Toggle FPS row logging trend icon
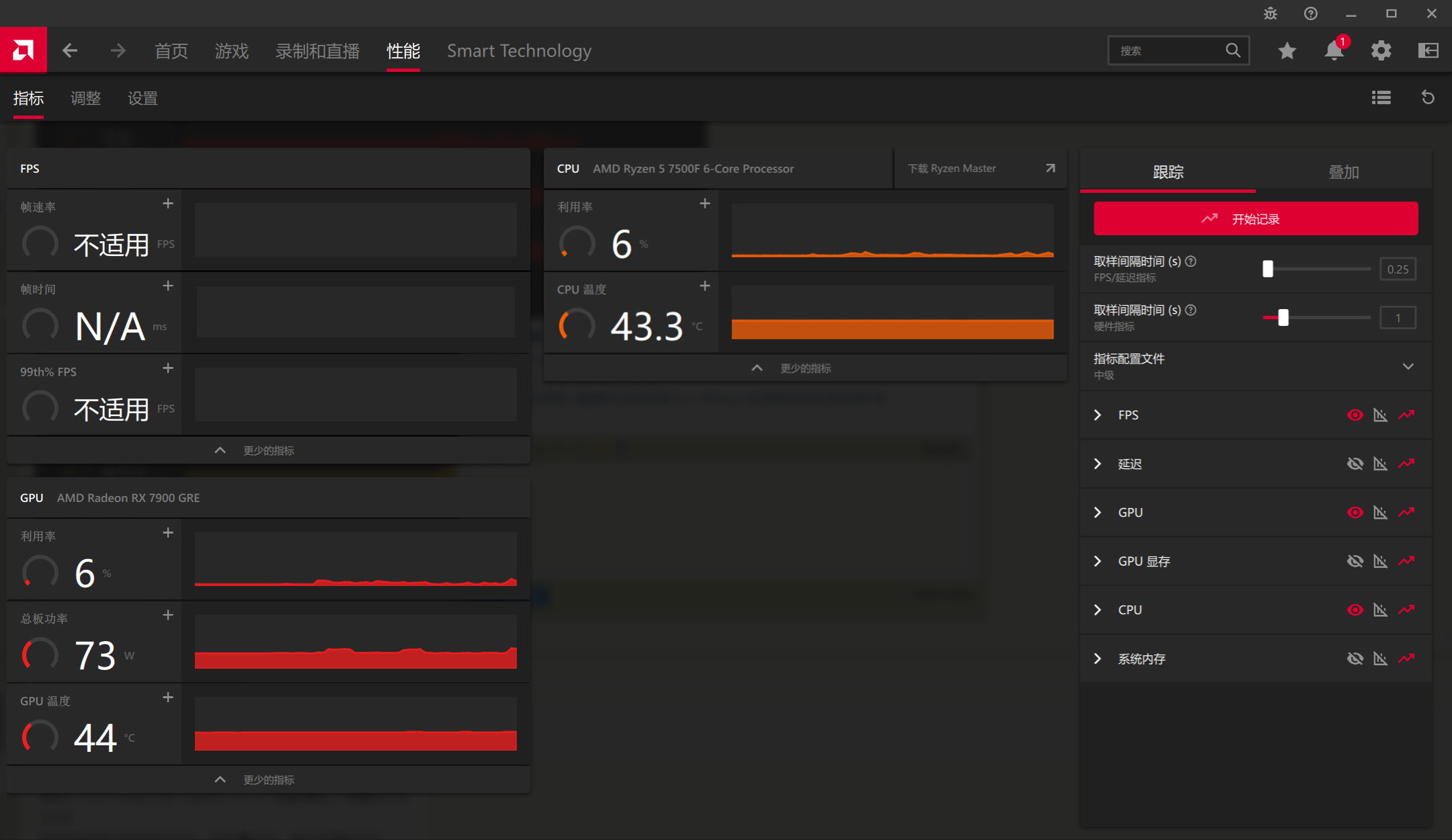The image size is (1452, 840). (1406, 415)
